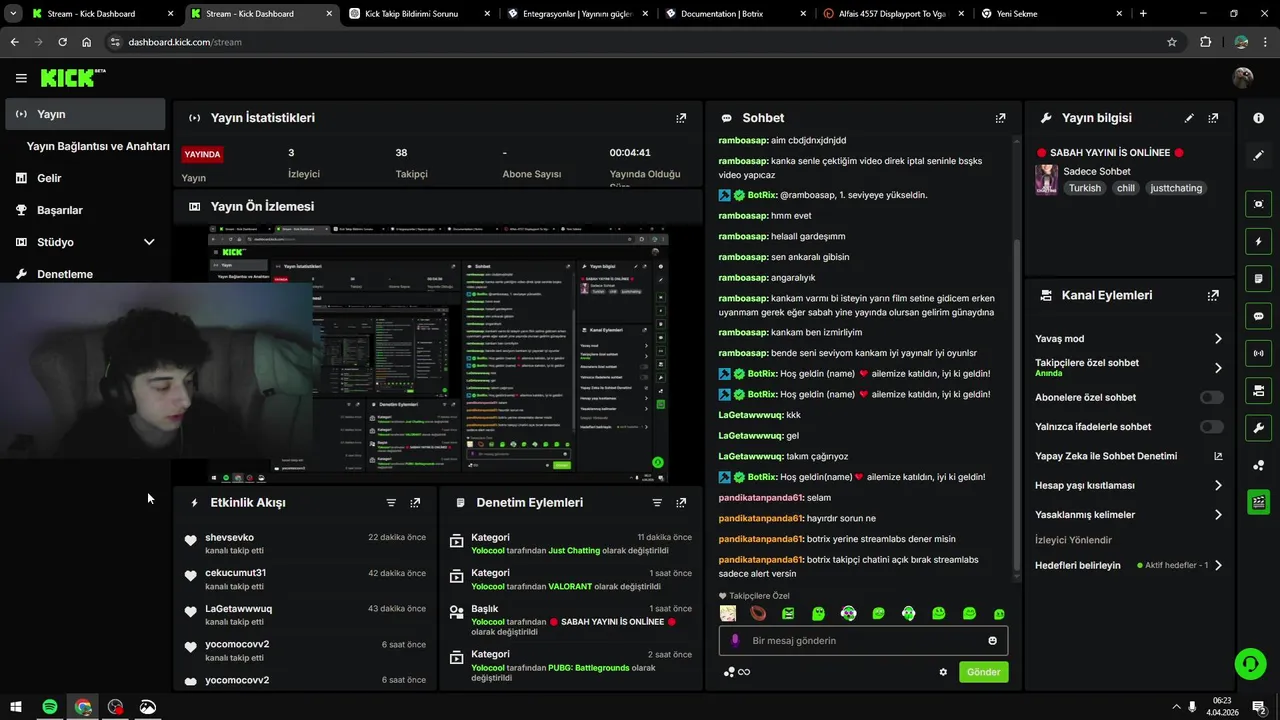Open Spotify from the Windows taskbar
This screenshot has width=1280, height=720.
pos(50,707)
